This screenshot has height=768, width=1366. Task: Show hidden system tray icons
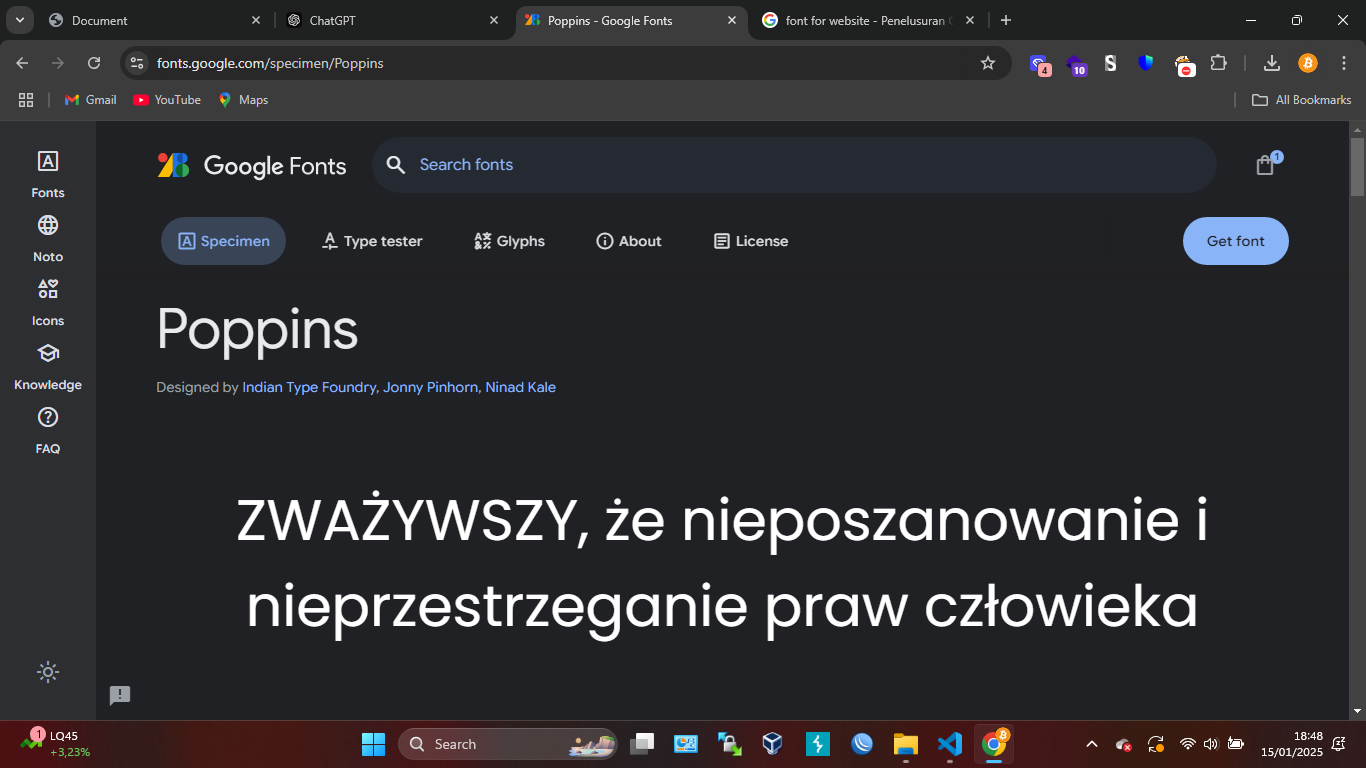(x=1092, y=744)
